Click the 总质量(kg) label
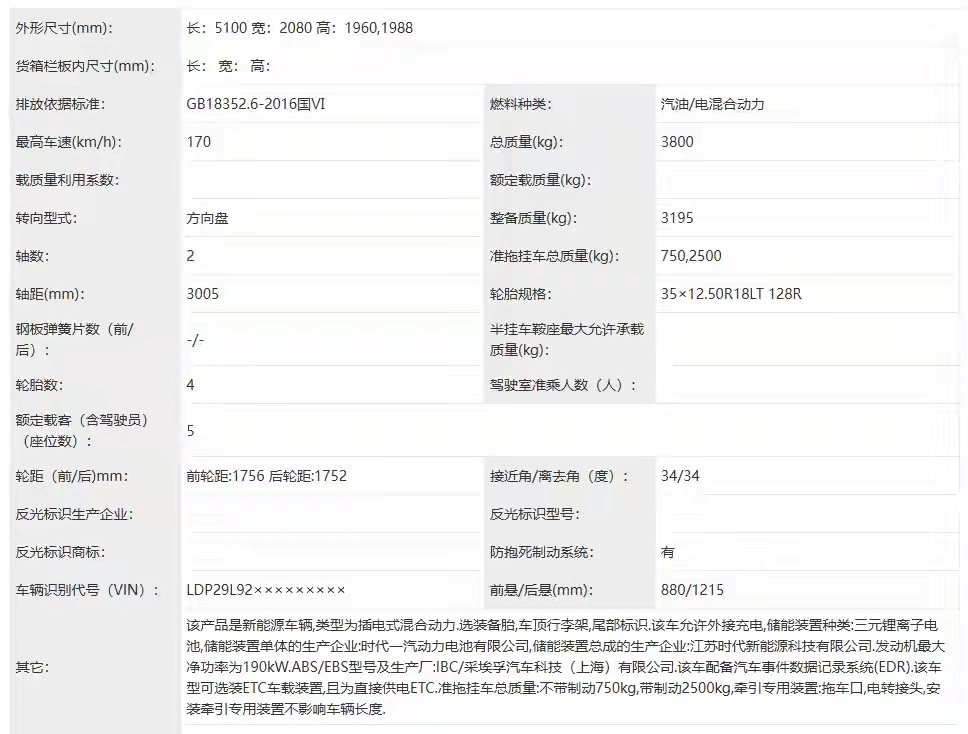 pos(527,142)
